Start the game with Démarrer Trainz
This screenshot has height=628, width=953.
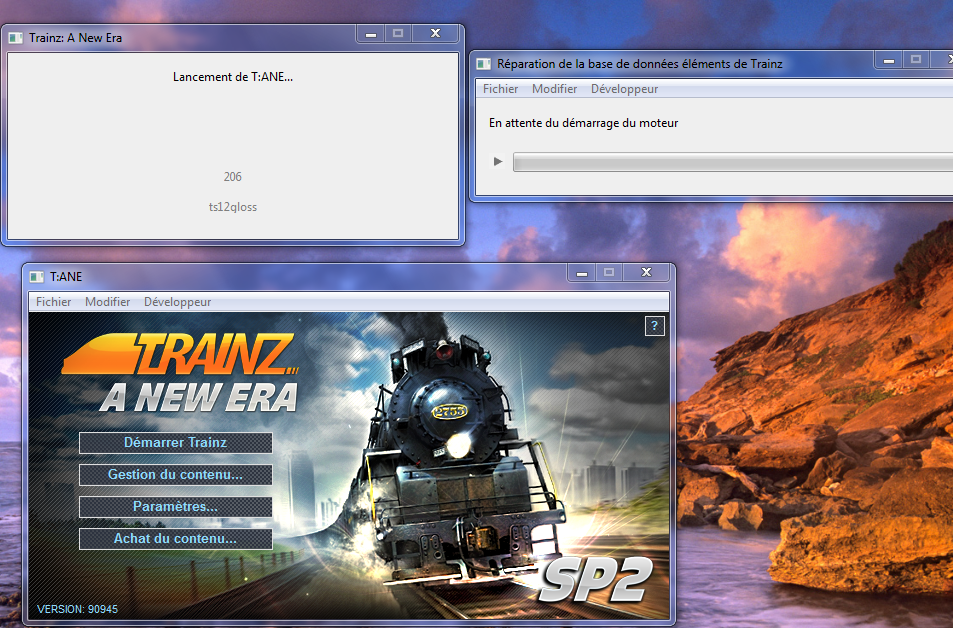[x=176, y=443]
